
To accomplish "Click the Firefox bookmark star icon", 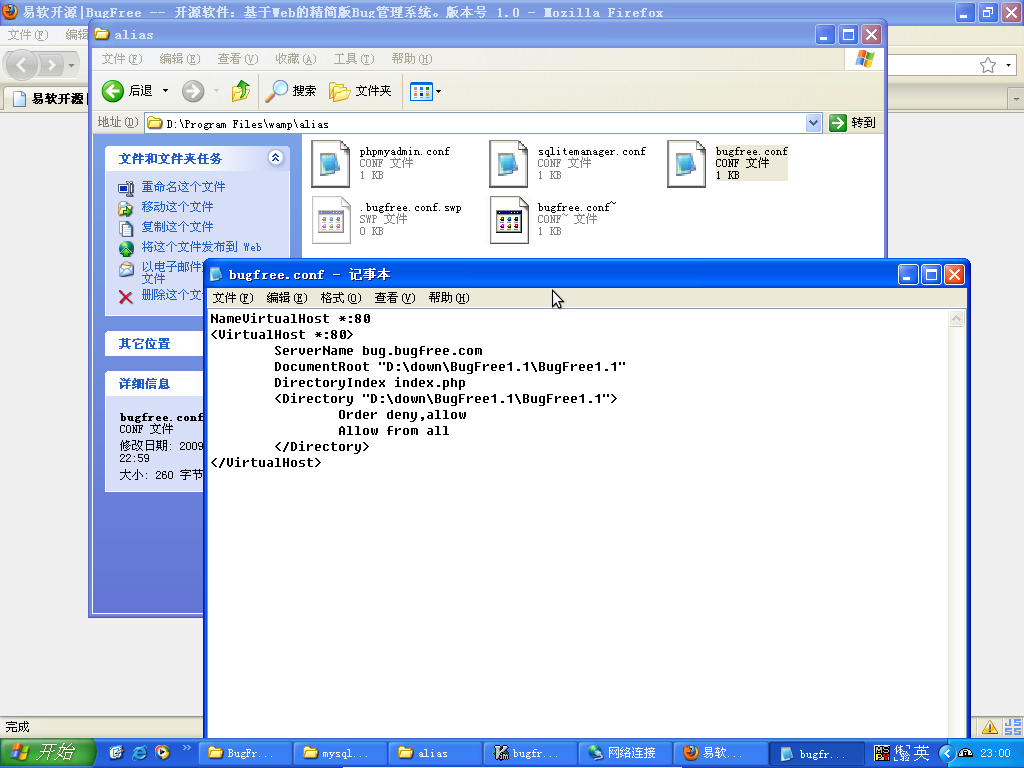I will (987, 65).
